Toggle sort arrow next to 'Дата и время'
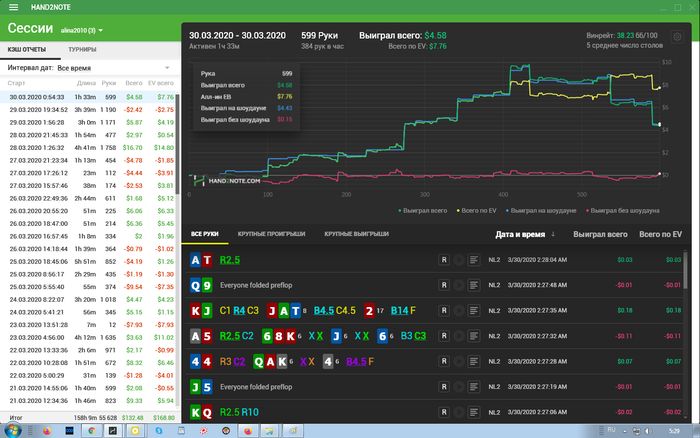 pos(553,234)
